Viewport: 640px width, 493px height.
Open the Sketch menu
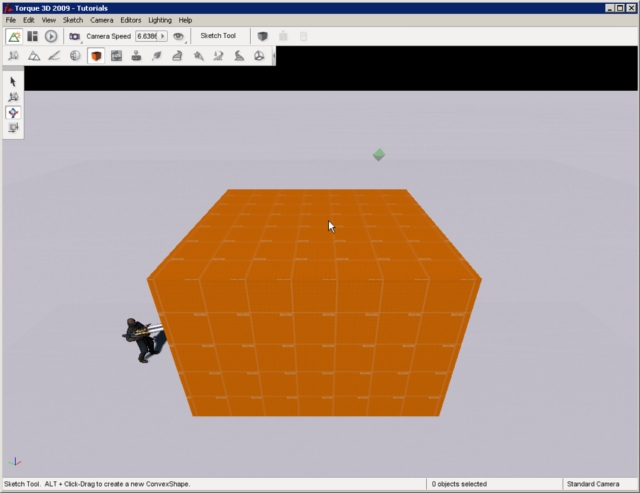(x=73, y=20)
